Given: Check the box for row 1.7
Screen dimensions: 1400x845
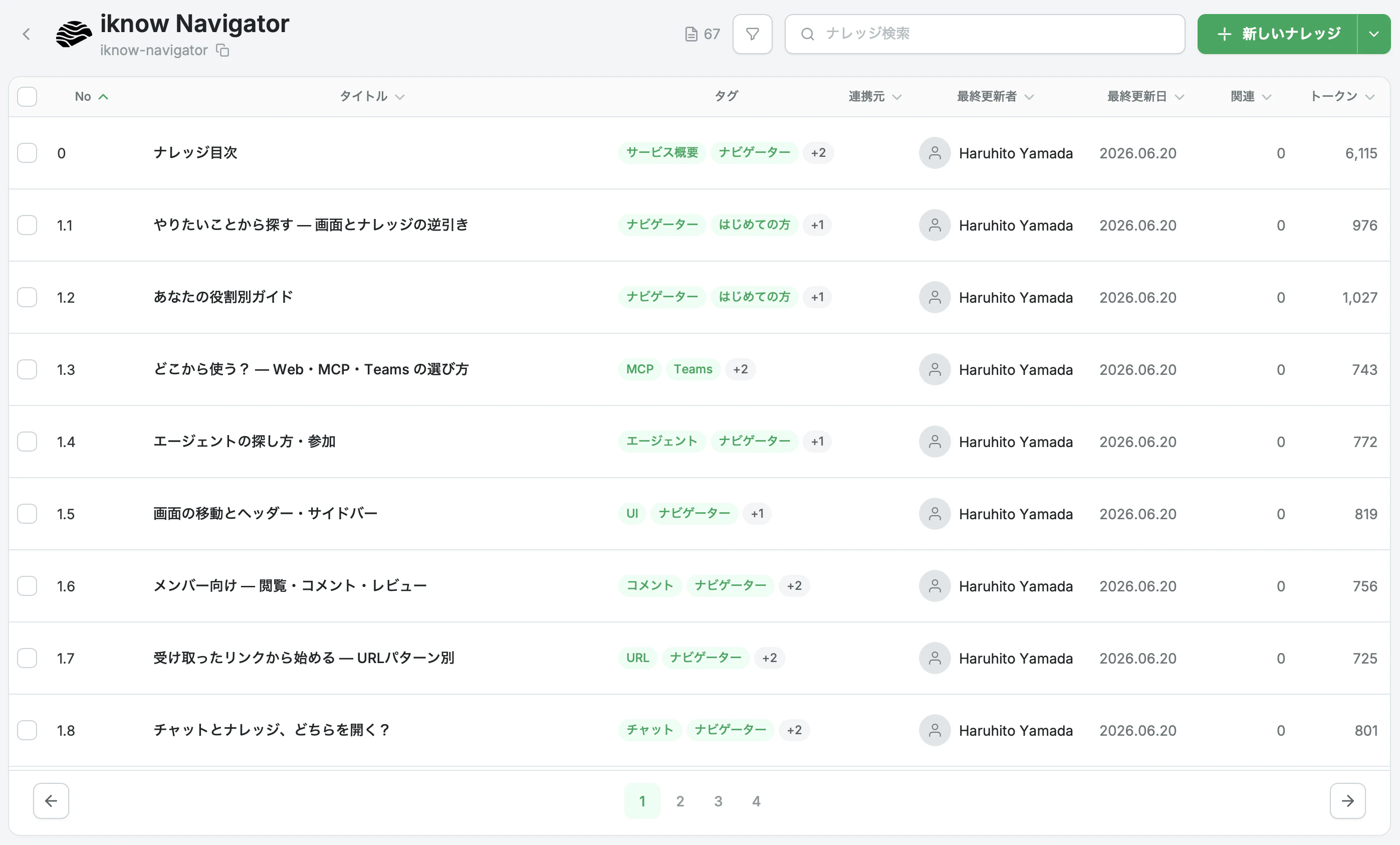Looking at the screenshot, I should click(x=27, y=658).
